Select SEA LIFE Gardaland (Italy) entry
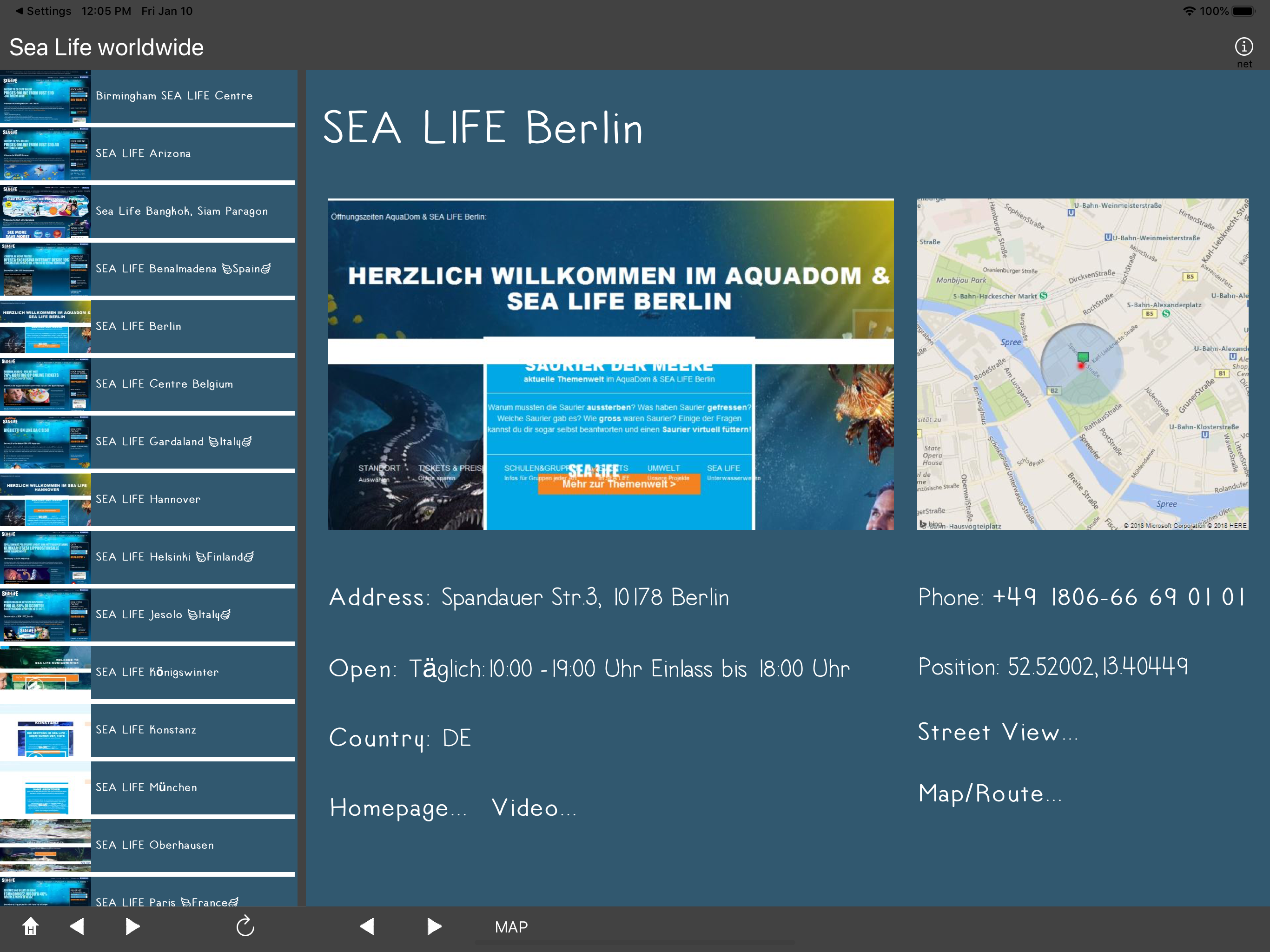1270x952 pixels. pyautogui.click(x=147, y=442)
